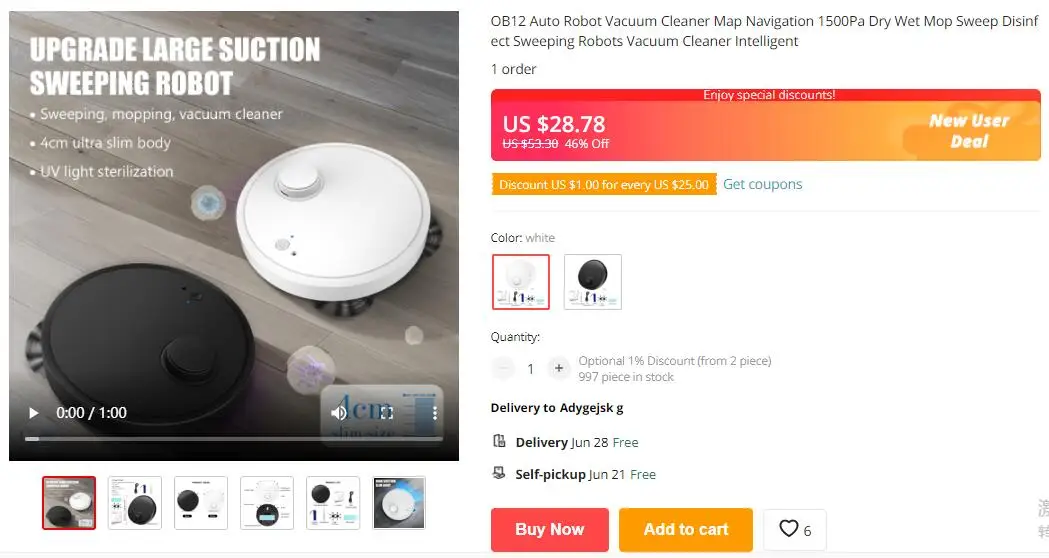
Task: Click the Self-pickup icon
Action: click(499, 473)
